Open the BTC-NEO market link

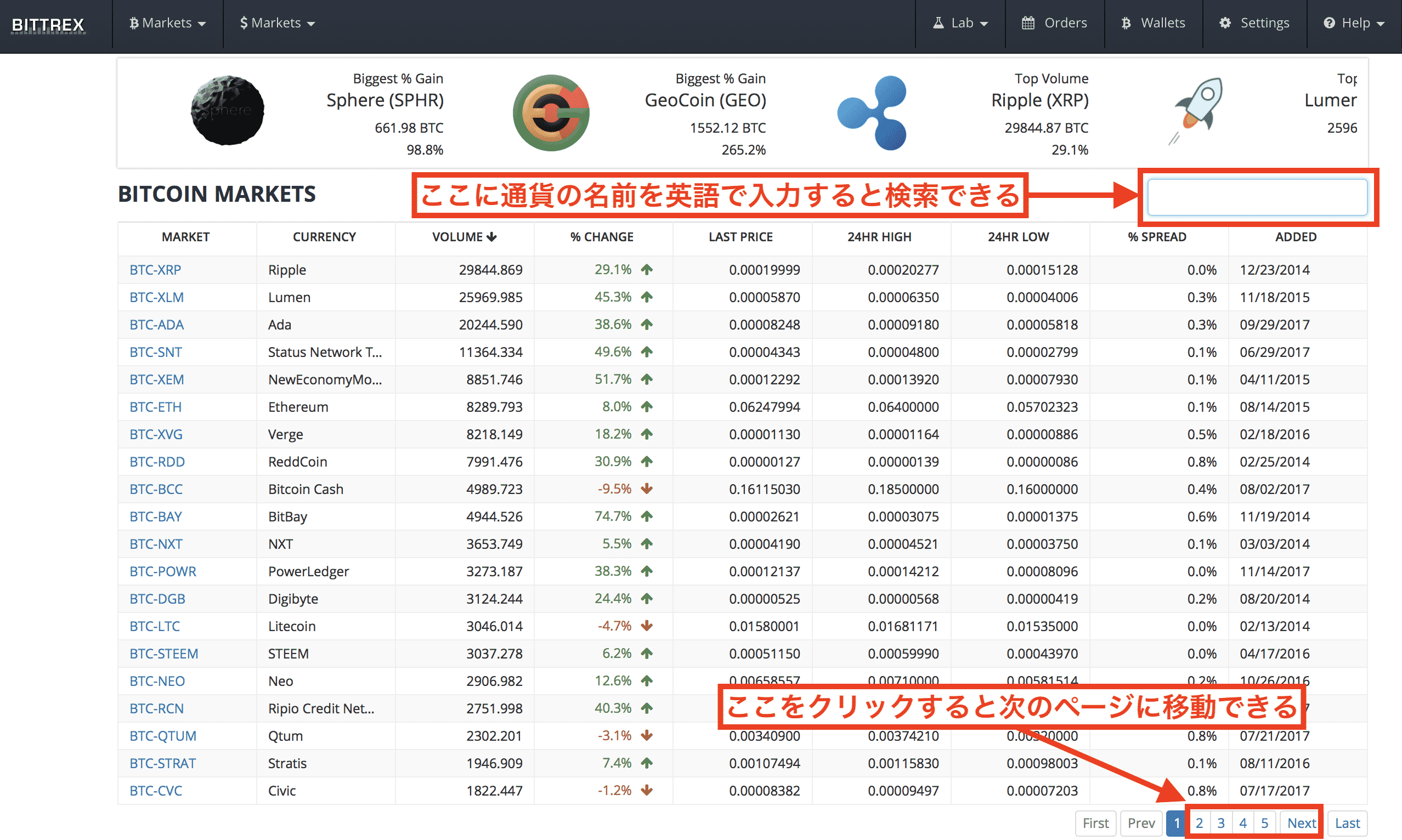point(157,682)
